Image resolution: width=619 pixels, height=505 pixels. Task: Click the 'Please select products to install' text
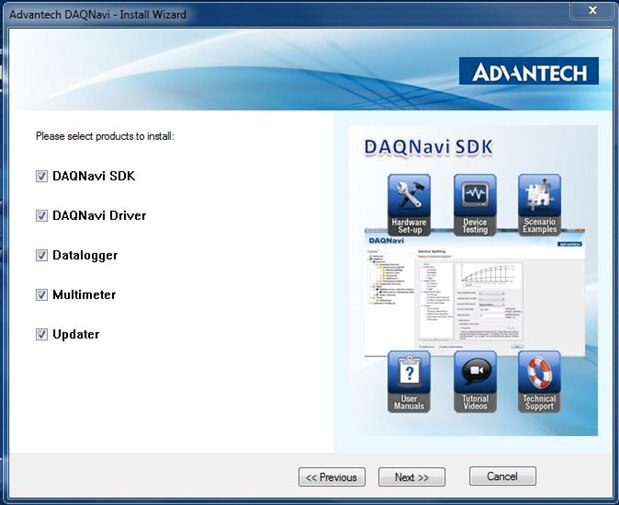pyautogui.click(x=105, y=135)
